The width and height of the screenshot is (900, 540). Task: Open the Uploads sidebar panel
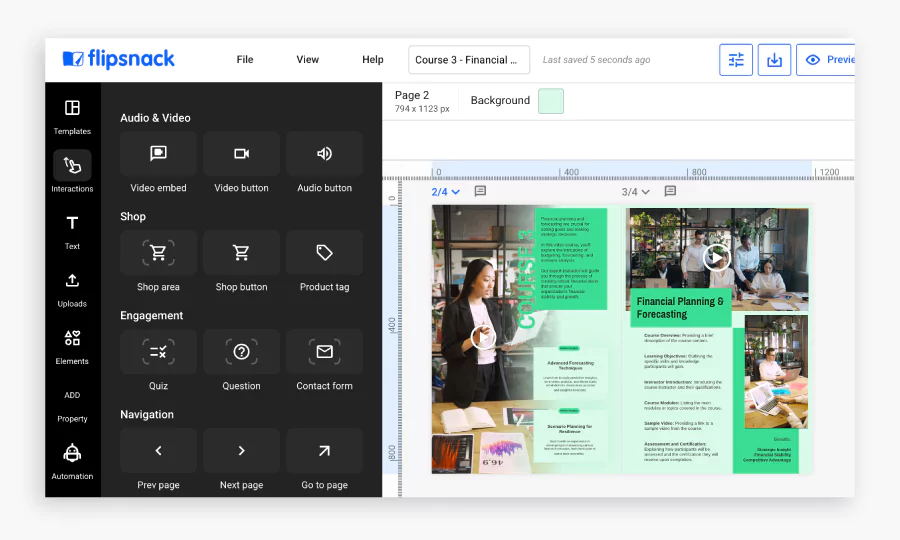coord(72,290)
